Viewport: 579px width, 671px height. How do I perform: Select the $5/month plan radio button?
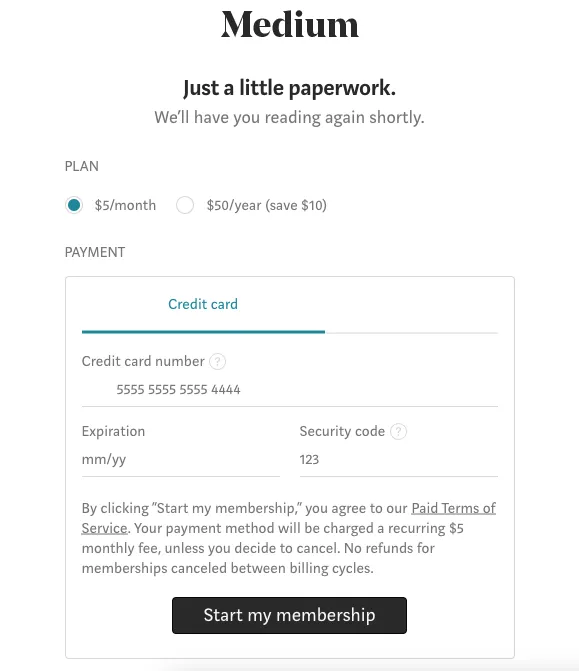74,205
